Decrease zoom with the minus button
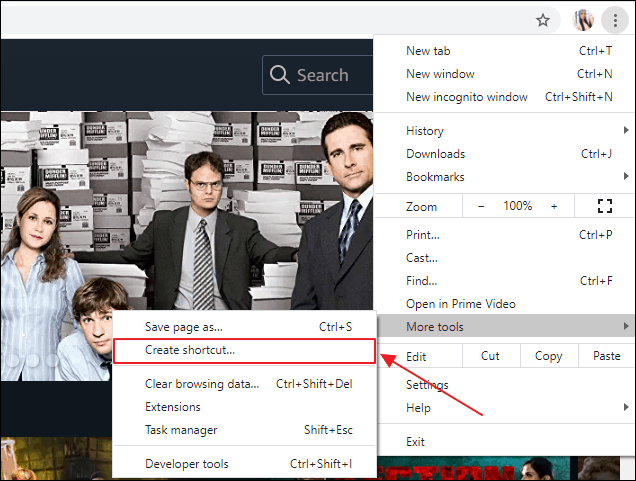The height and width of the screenshot is (481, 636). click(x=481, y=206)
